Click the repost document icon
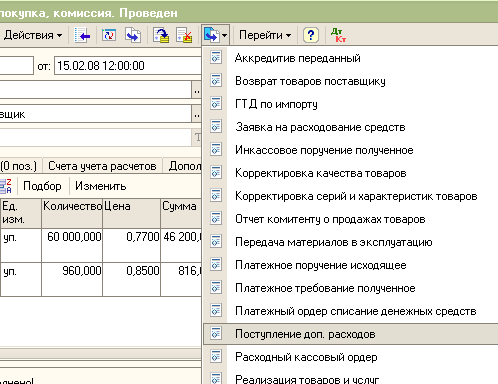This screenshot has height=384, width=498. [x=161, y=35]
